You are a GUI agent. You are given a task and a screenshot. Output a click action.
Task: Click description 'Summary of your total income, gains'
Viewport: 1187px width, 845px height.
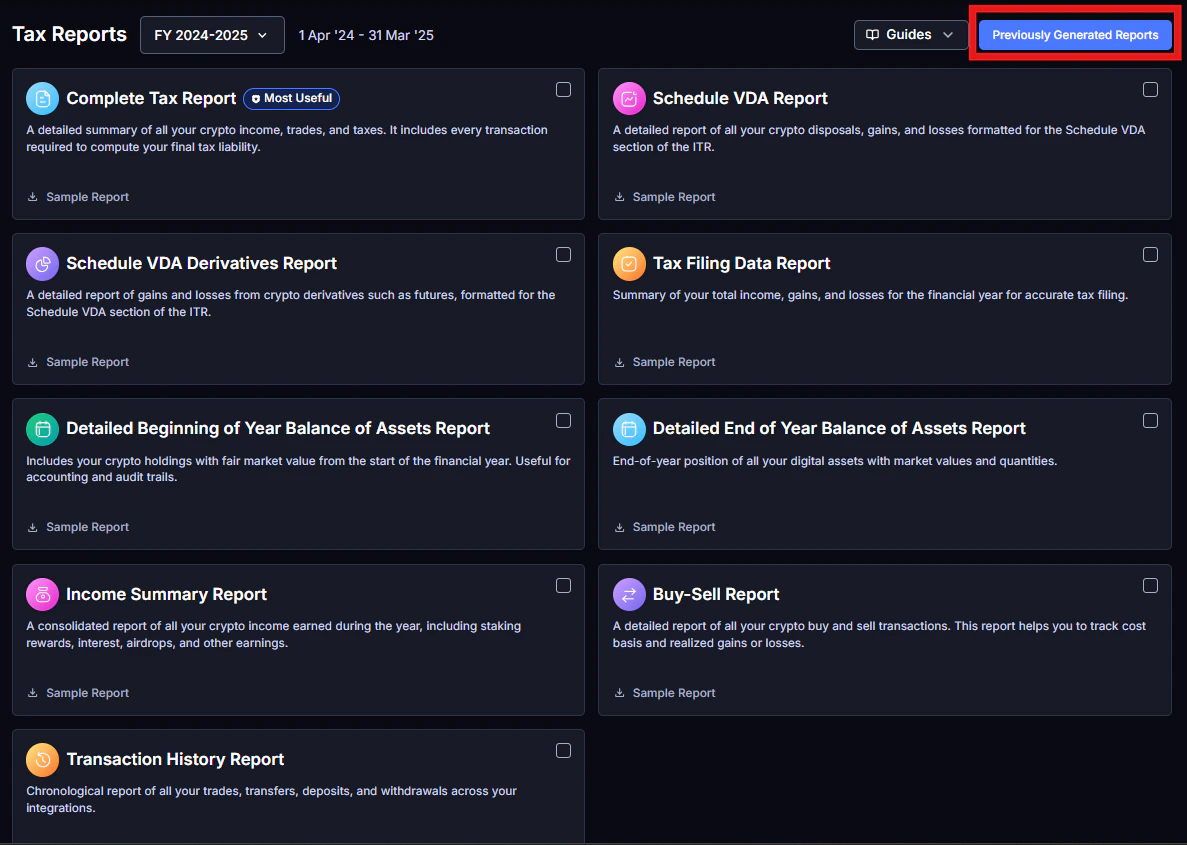point(871,295)
